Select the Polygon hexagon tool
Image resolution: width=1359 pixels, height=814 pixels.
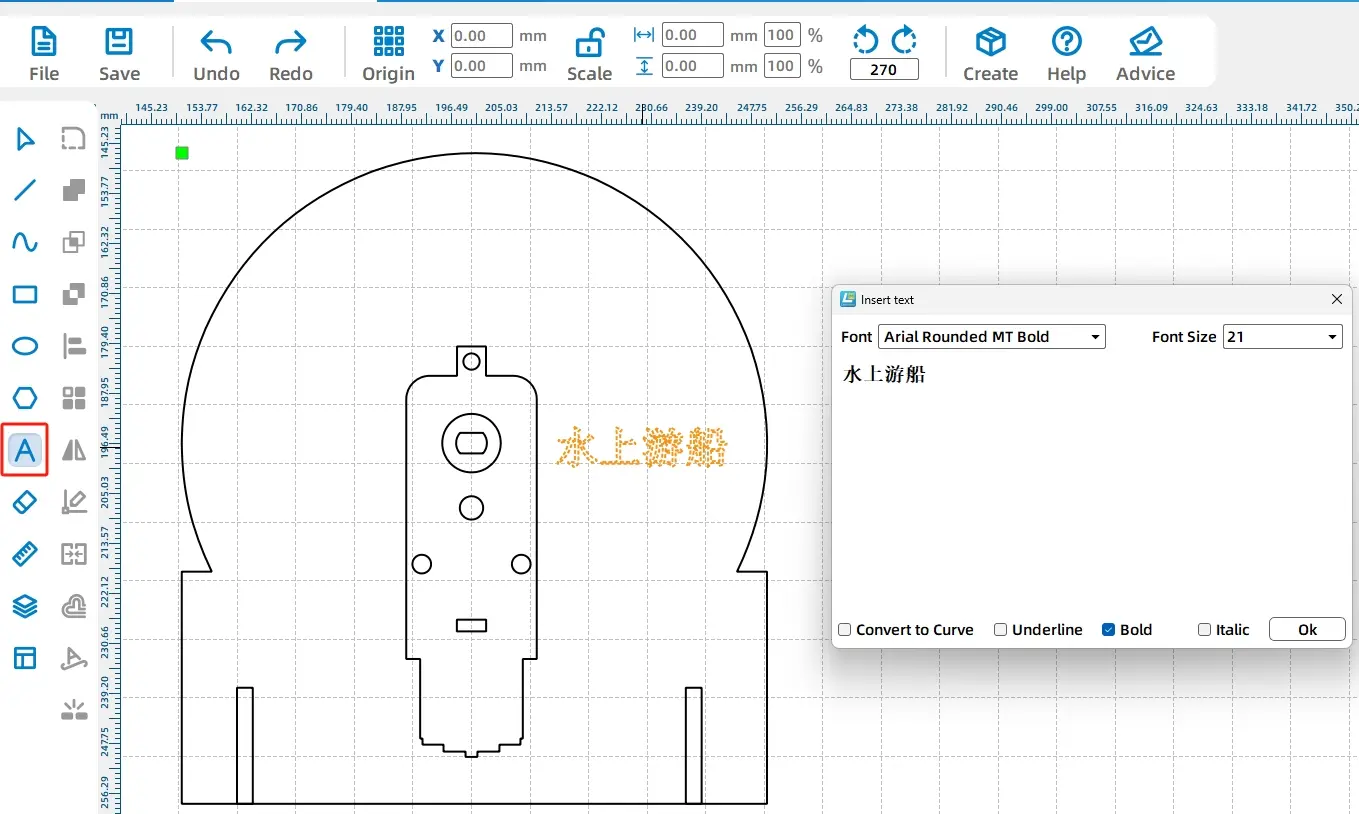click(25, 398)
